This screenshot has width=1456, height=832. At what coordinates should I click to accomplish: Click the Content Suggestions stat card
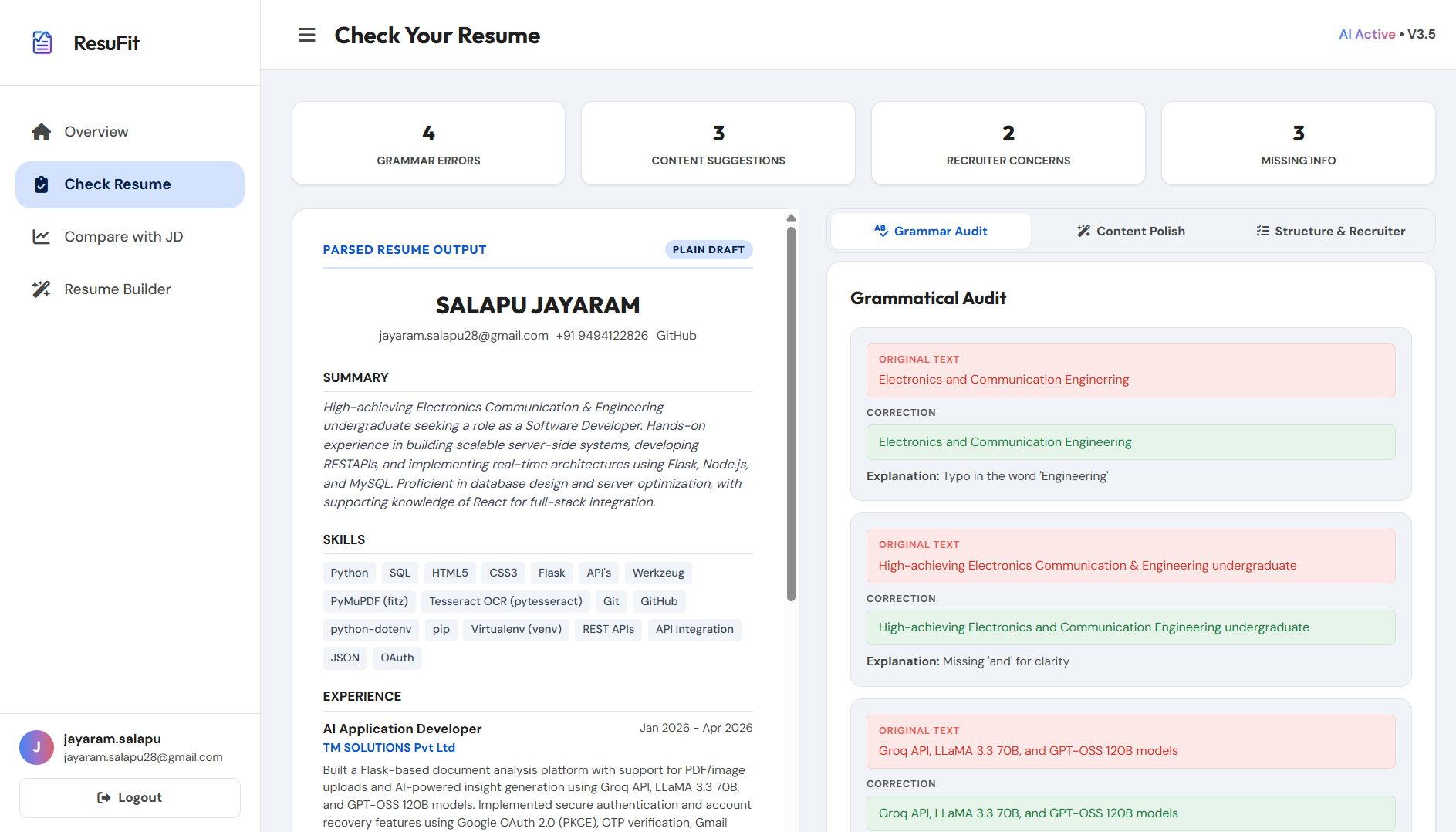tap(718, 144)
